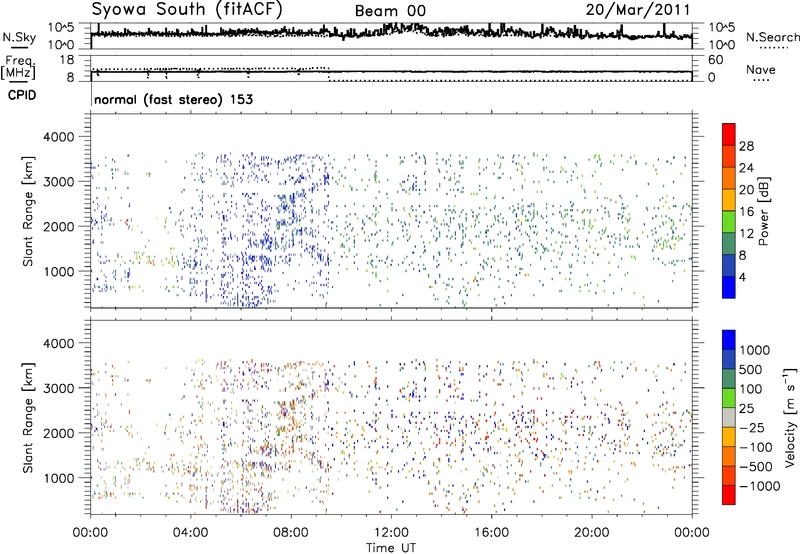Click the '10^0' tick beside the N.Search label
Screen dimensions: 800x554
[x=722, y=45]
